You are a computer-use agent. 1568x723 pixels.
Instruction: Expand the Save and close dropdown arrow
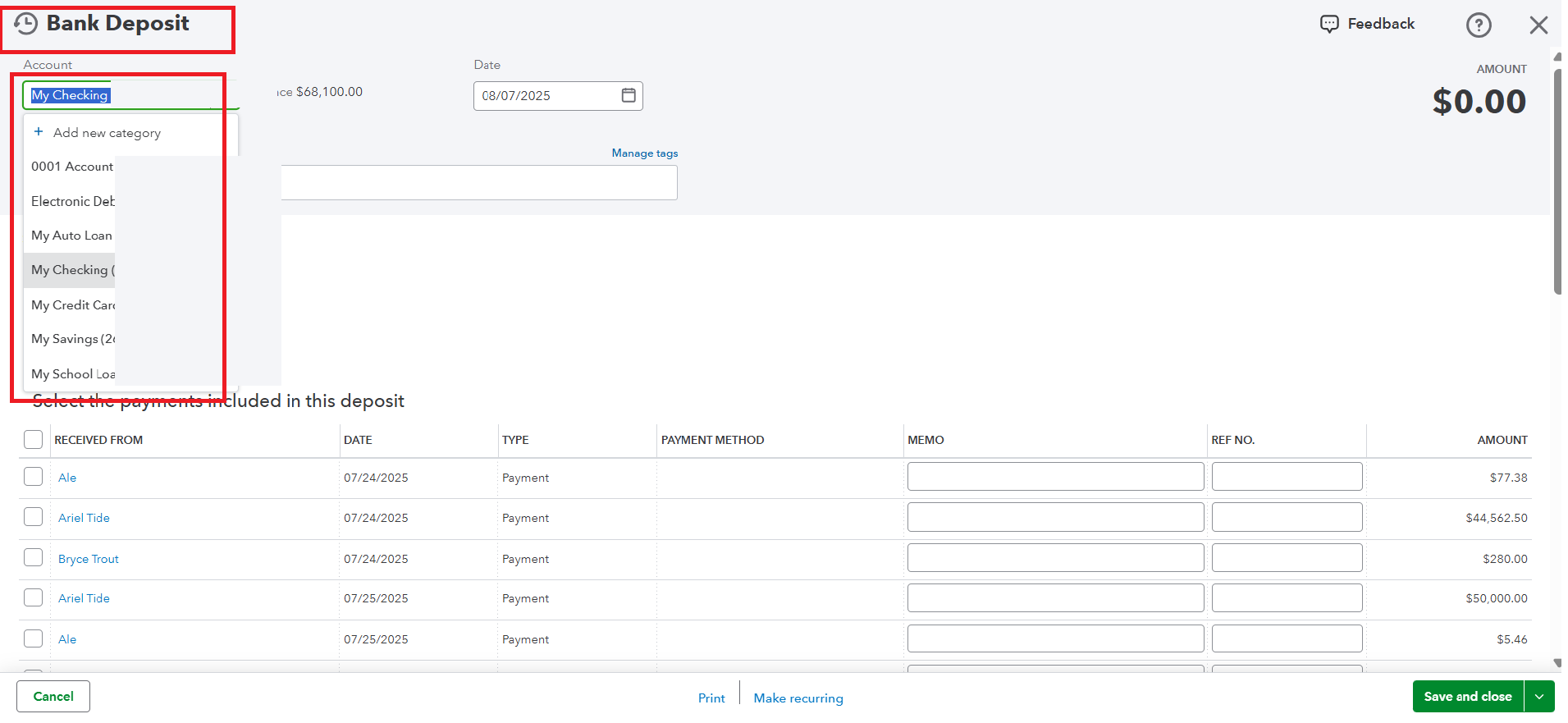point(1539,697)
